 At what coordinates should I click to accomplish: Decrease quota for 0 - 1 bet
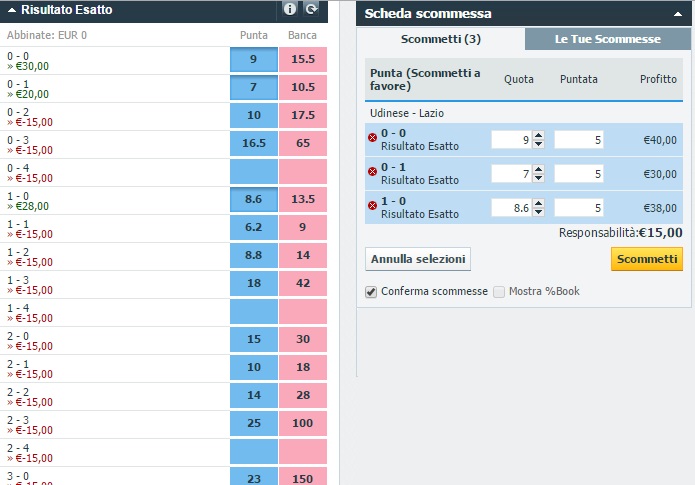click(x=538, y=177)
